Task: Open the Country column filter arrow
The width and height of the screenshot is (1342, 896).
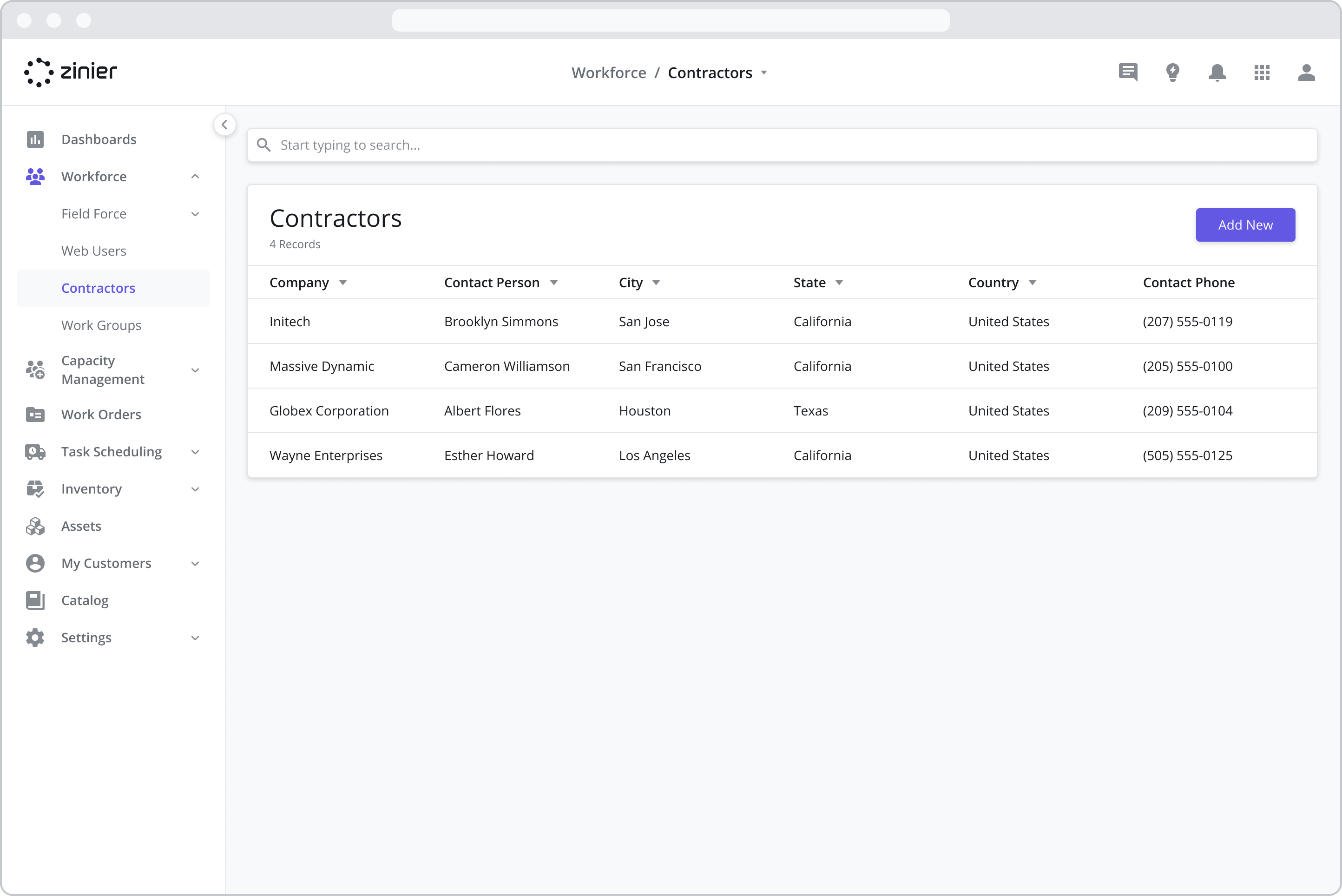Action: click(x=1032, y=283)
